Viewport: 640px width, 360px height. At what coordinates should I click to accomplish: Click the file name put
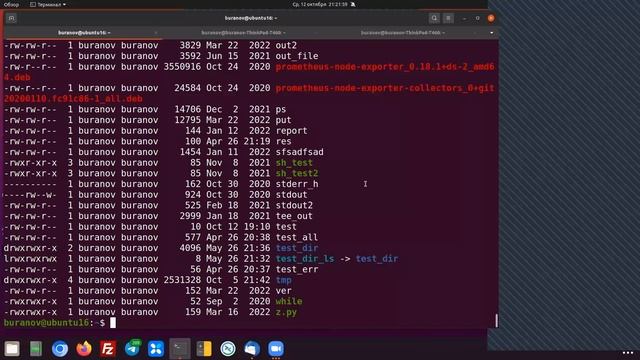tap(283, 120)
